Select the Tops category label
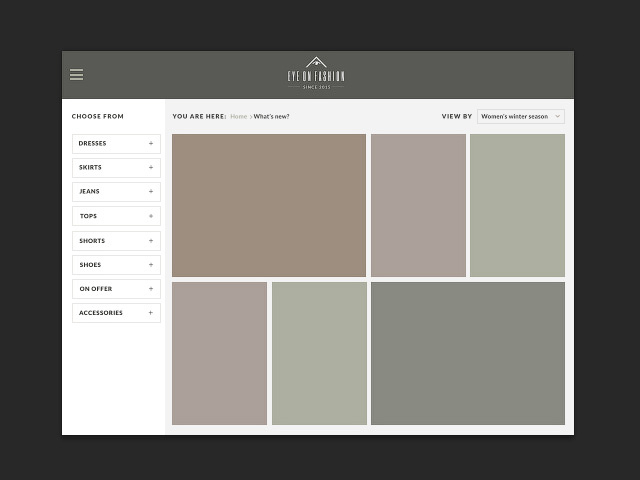 88,216
